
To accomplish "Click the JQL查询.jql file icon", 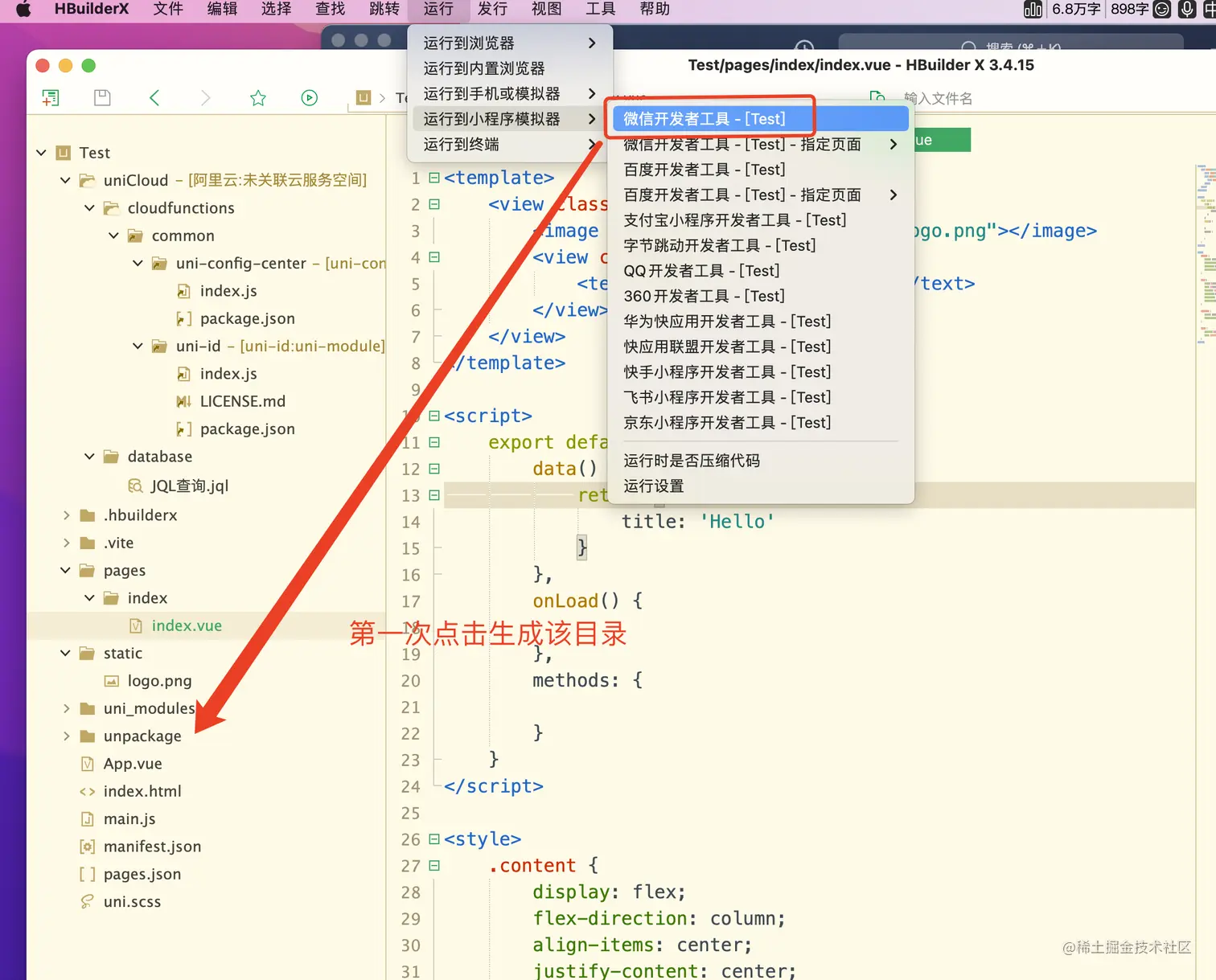I will (136, 486).
